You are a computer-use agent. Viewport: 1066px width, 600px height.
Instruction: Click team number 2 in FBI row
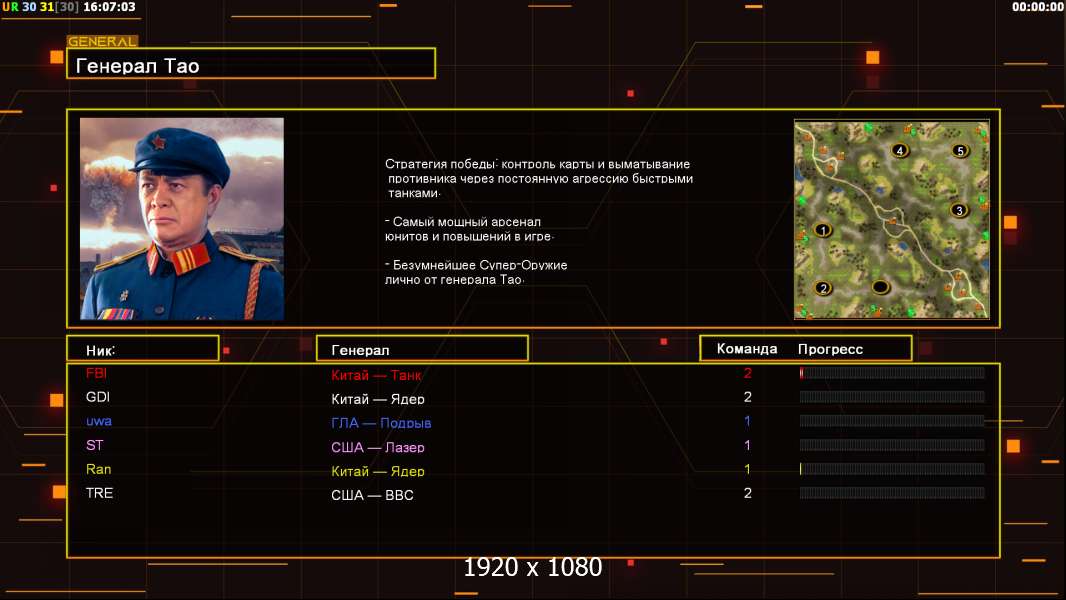(x=748, y=373)
